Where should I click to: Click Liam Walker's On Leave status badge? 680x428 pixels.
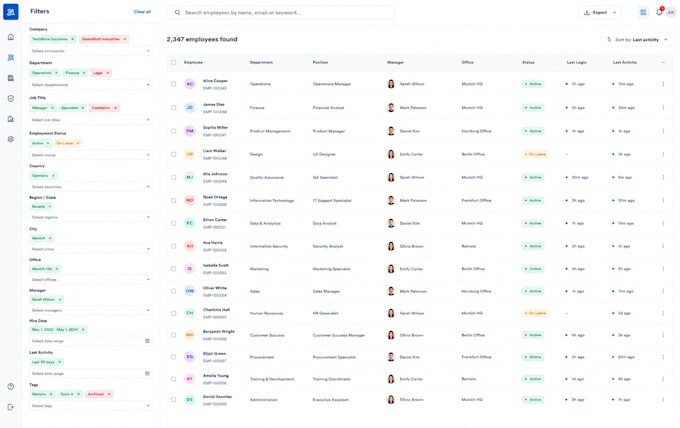coord(535,154)
